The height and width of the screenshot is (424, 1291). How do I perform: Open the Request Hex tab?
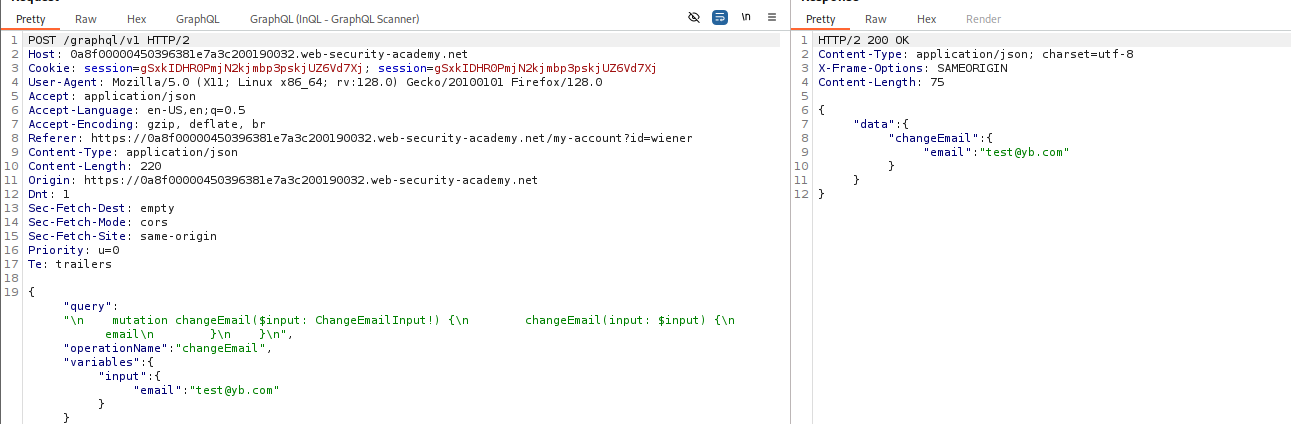pos(137,19)
